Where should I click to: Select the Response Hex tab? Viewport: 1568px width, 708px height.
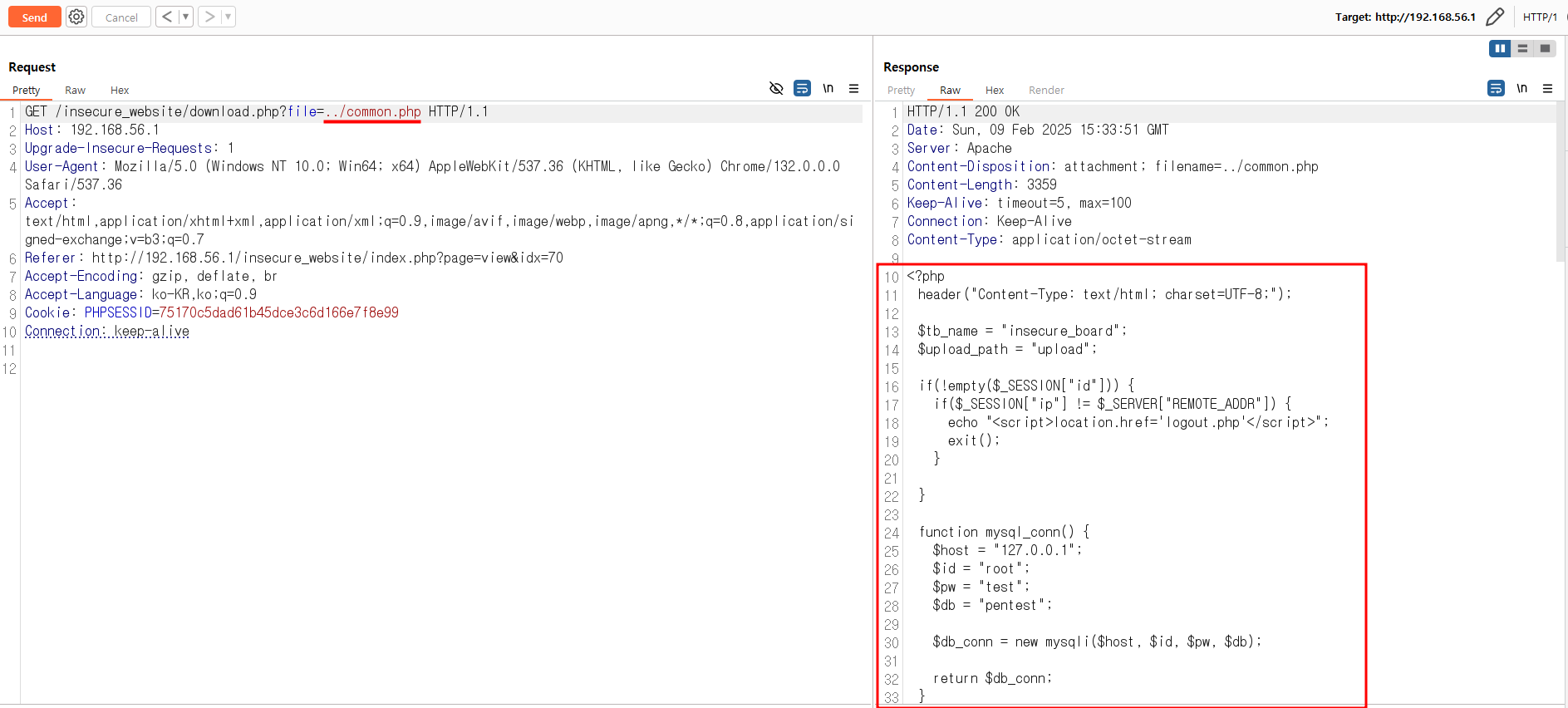click(995, 90)
